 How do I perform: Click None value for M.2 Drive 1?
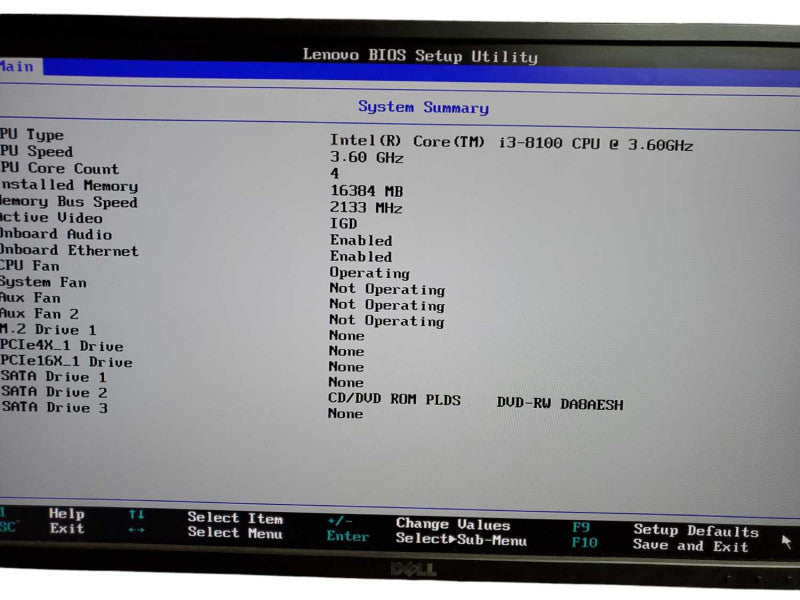(x=346, y=336)
